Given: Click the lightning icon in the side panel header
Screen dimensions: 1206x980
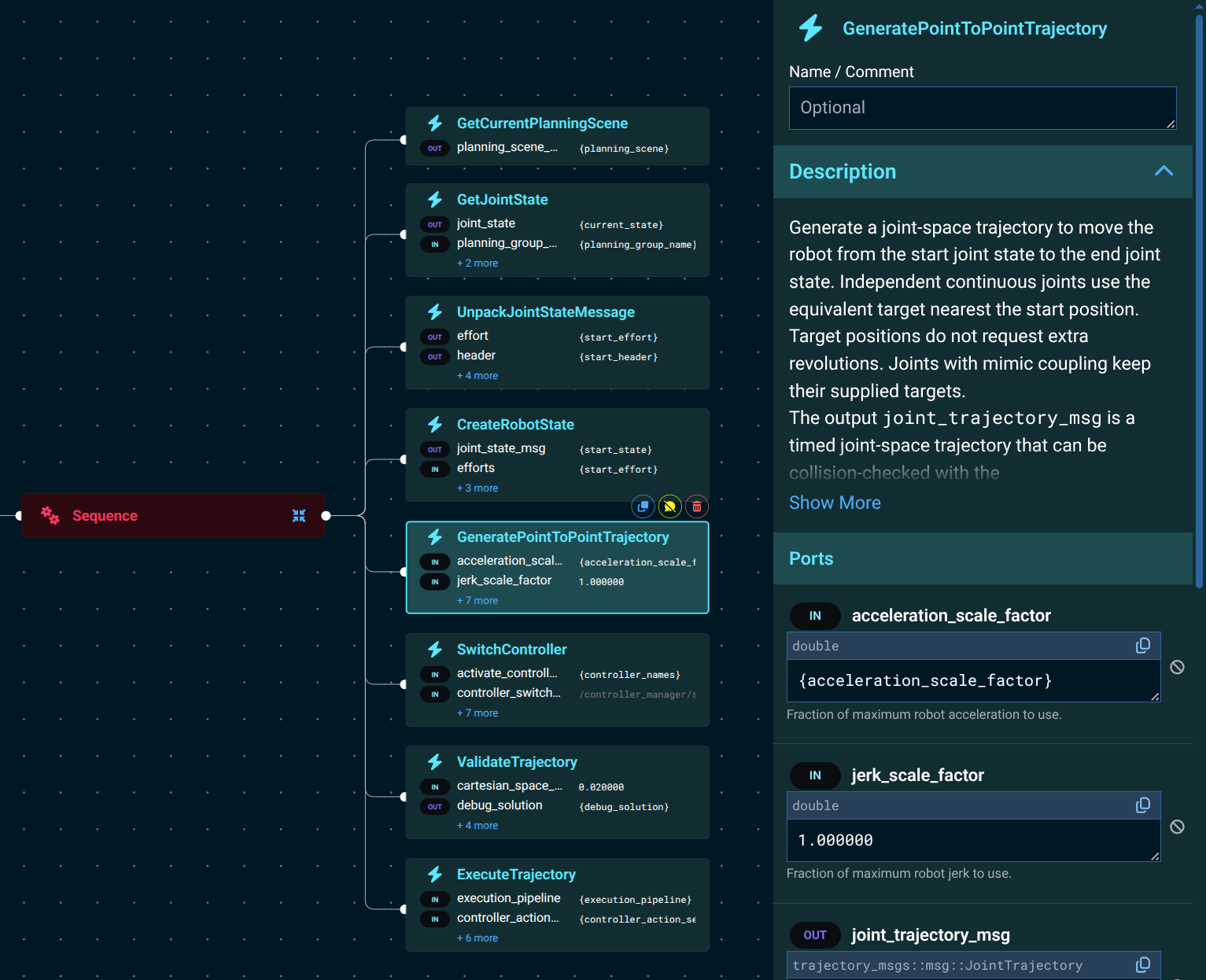Looking at the screenshot, I should click(x=811, y=28).
